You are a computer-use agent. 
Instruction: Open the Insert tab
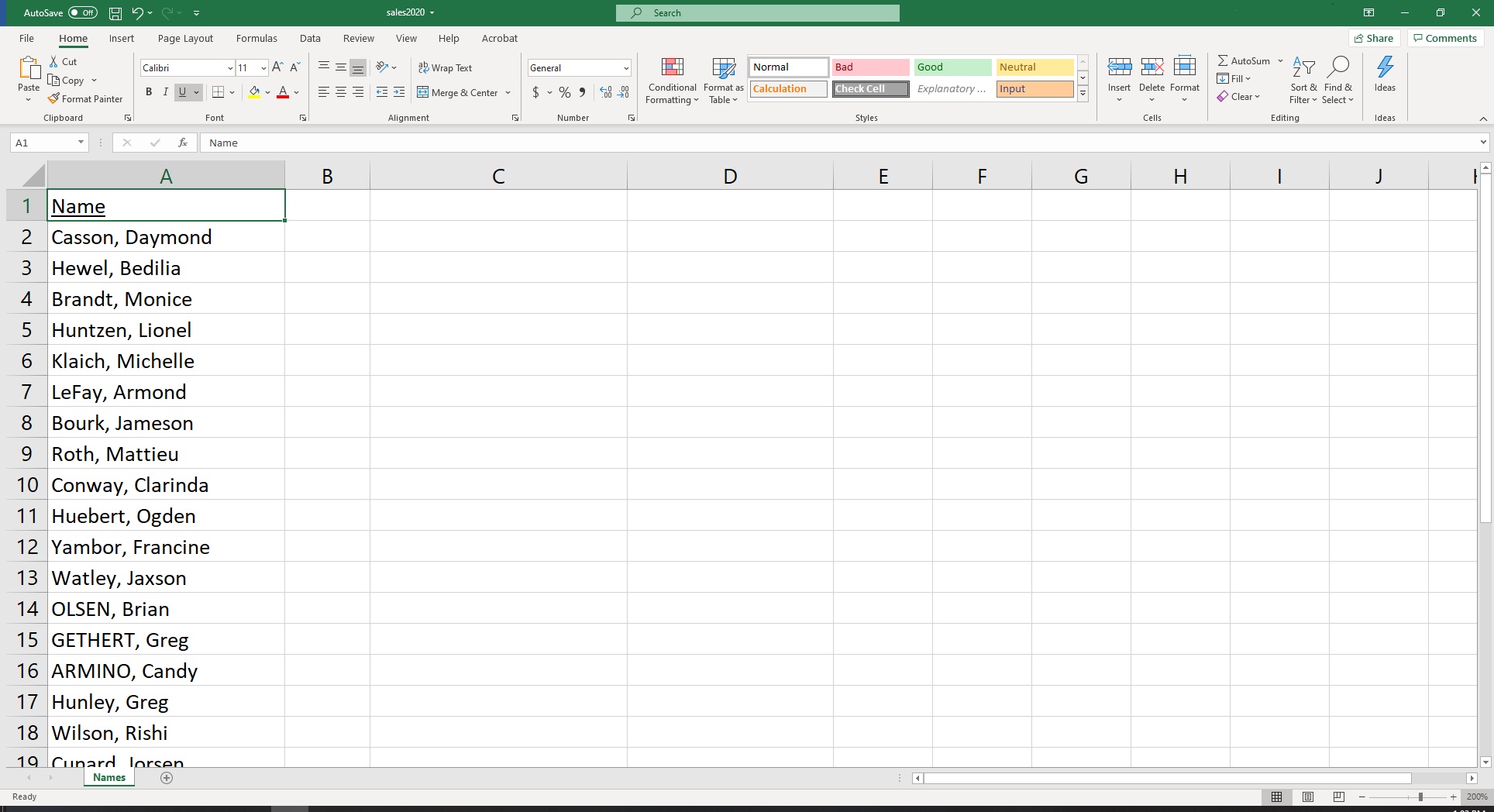122,38
